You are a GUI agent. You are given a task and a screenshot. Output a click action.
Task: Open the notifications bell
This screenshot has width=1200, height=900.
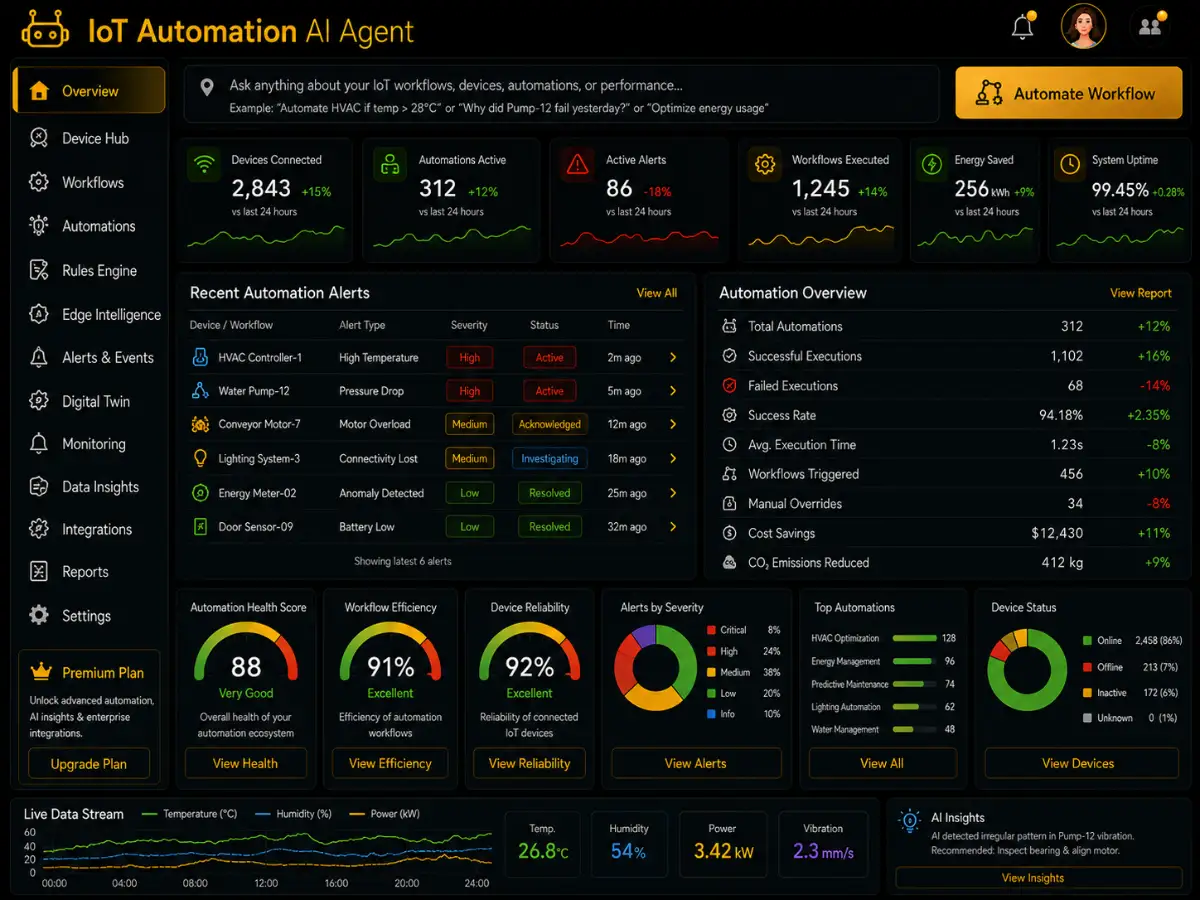pyautogui.click(x=1022, y=28)
